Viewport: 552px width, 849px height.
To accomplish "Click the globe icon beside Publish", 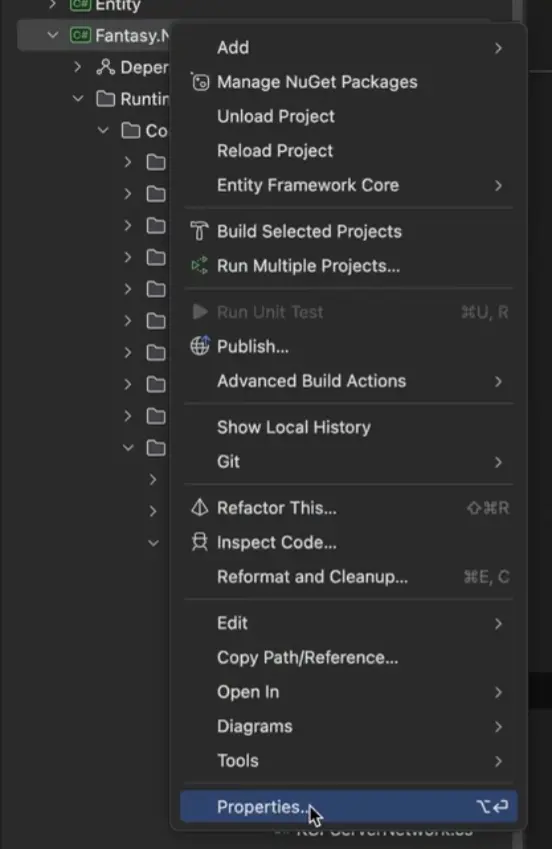I will 200,345.
